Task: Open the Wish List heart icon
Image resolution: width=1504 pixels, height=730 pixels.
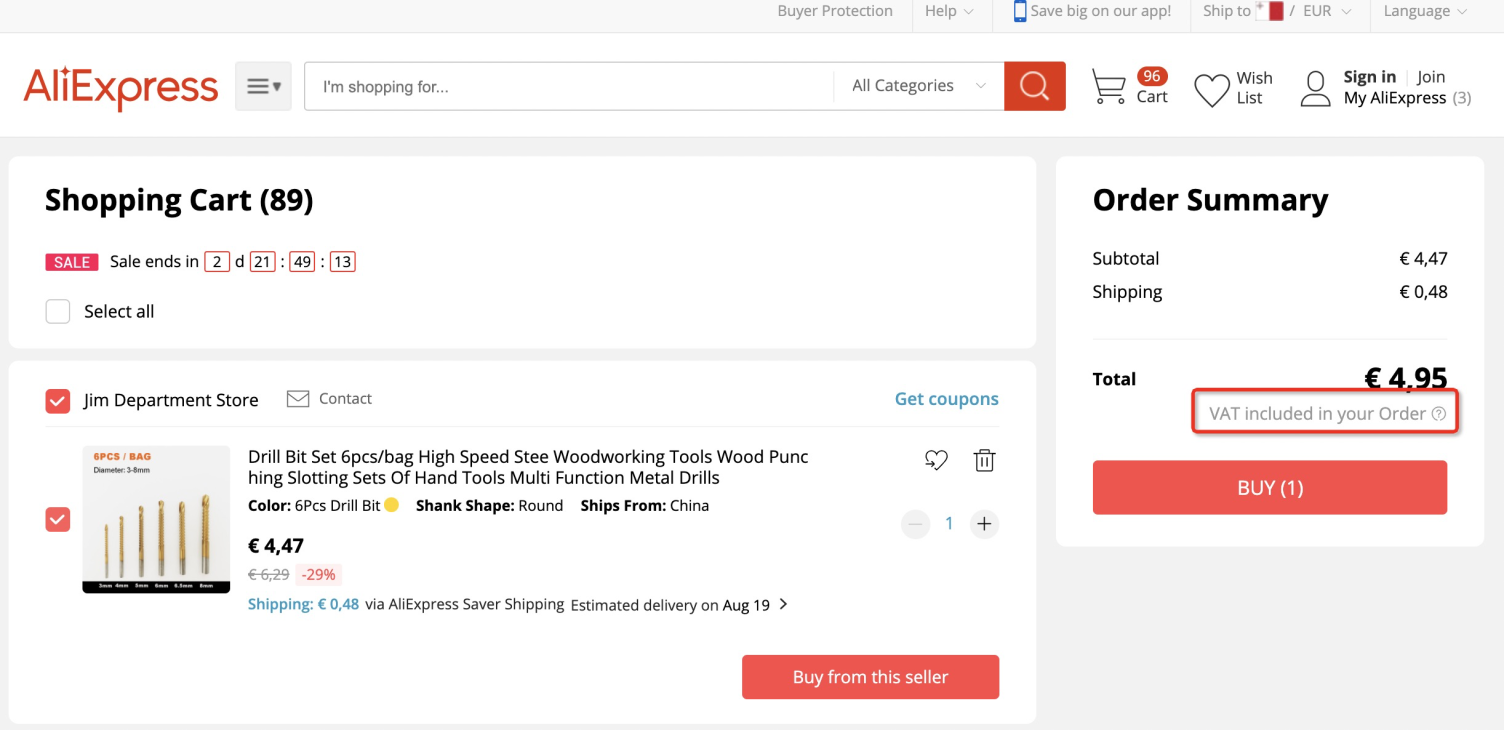Action: tap(1212, 89)
